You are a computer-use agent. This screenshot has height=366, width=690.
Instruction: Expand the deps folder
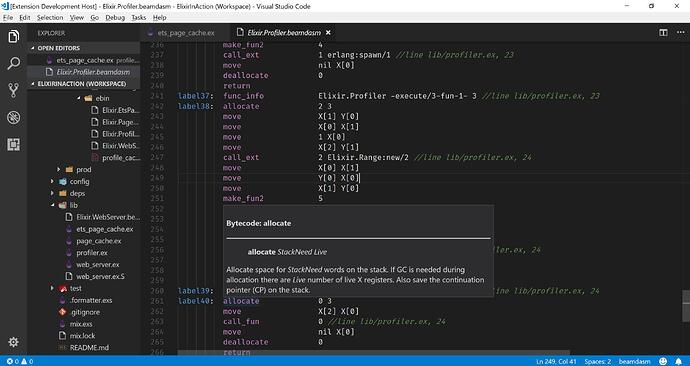(x=77, y=193)
